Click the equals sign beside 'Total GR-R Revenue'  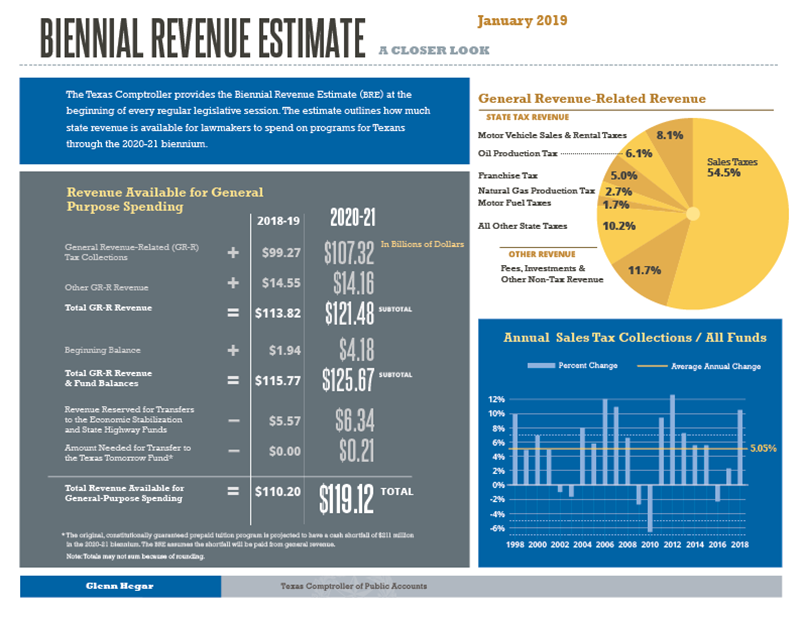click(233, 312)
